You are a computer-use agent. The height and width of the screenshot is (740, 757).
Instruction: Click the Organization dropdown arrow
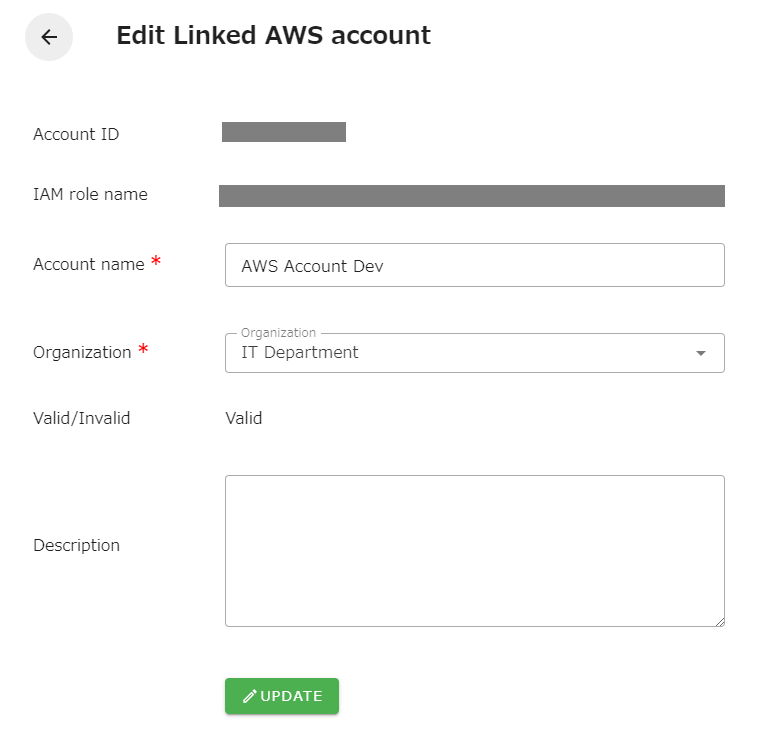tap(701, 353)
